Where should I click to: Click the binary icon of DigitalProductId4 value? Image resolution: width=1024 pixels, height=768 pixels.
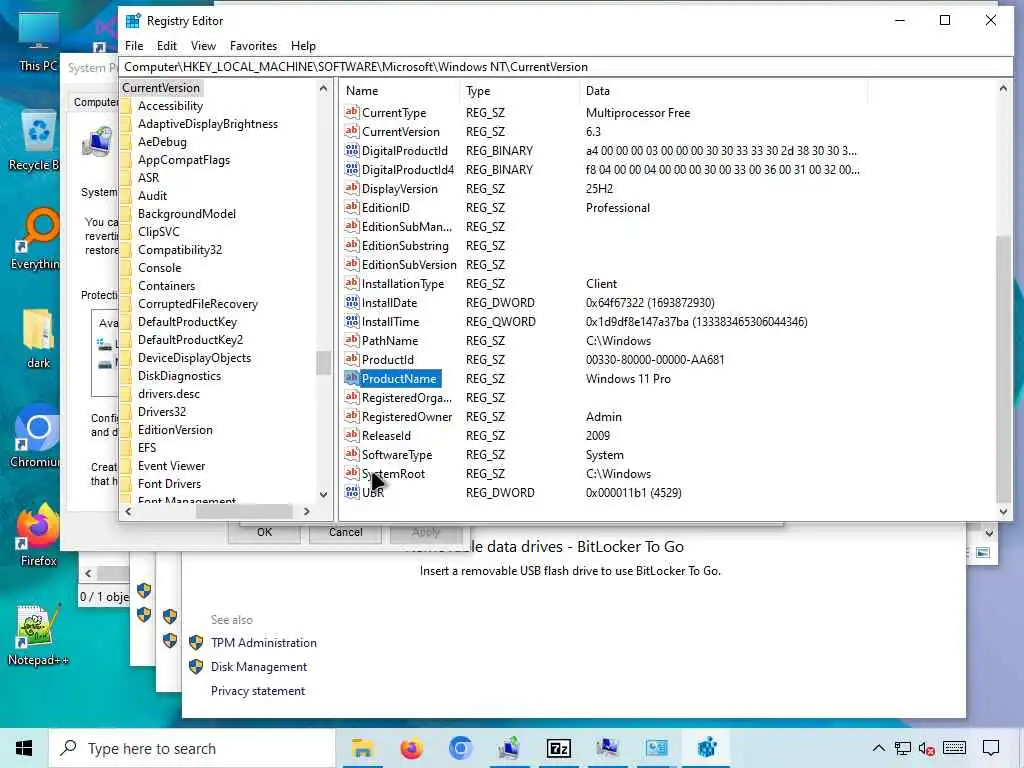pos(351,169)
